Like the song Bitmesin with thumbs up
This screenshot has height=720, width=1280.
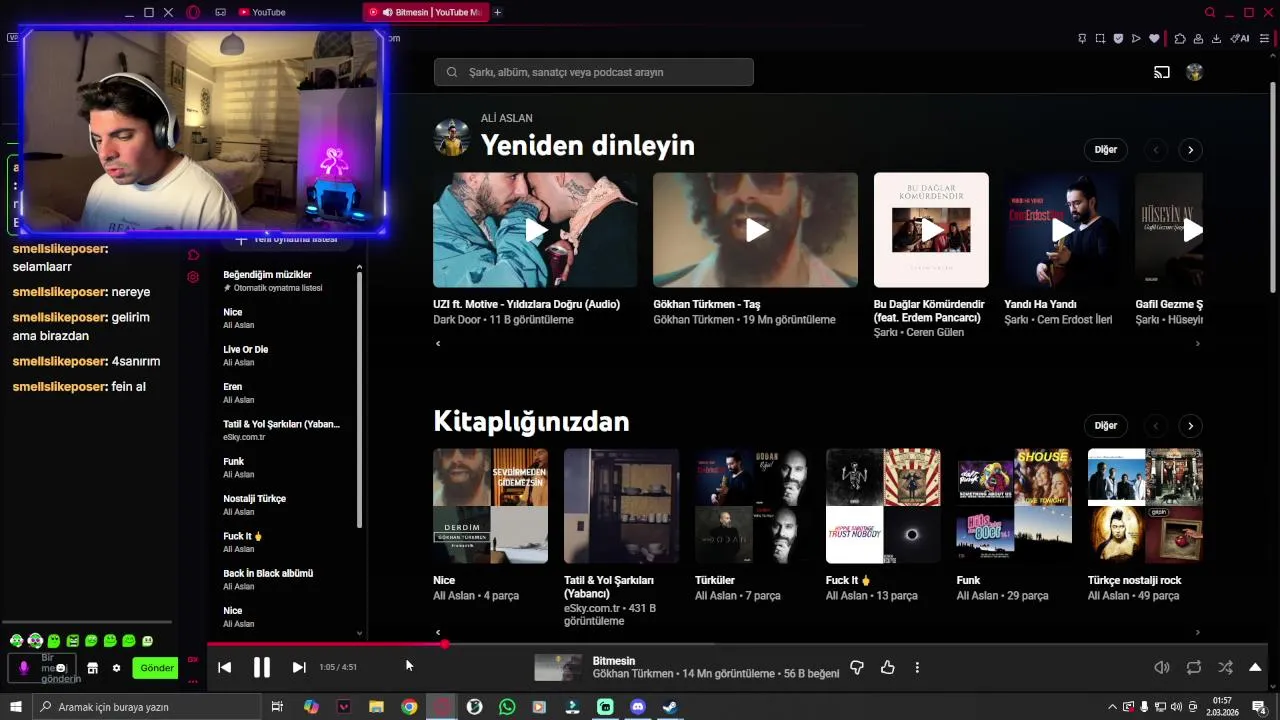887,667
